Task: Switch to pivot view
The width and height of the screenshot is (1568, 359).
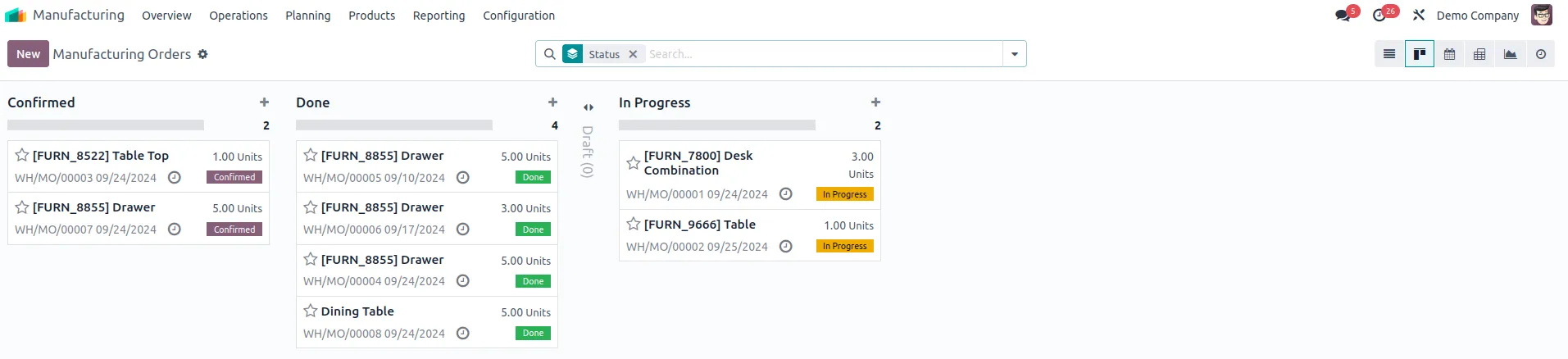Action: (1479, 54)
